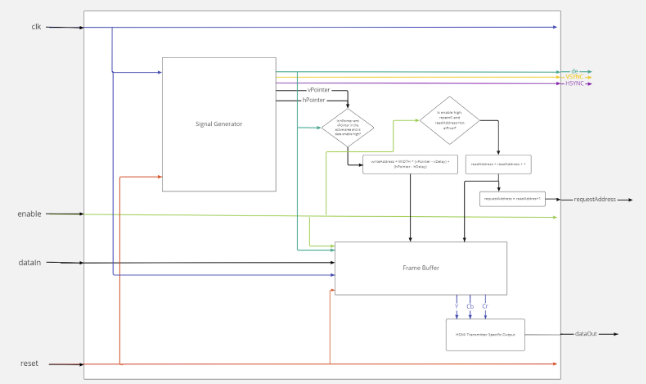
Task: Click the dataOut output label
Action: (x=586, y=334)
